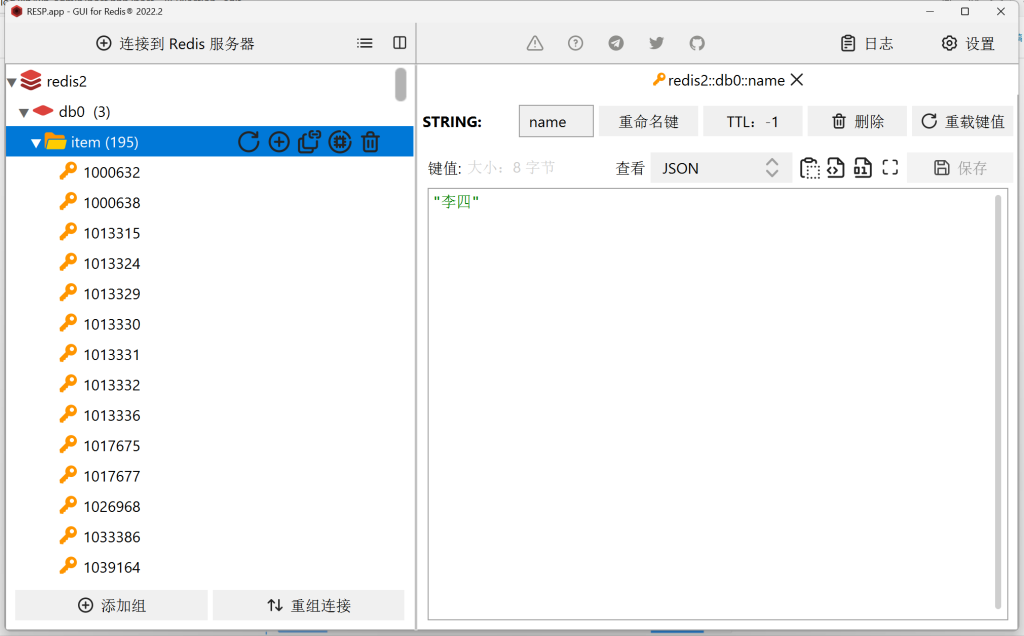Collapse the db0 database node
The width and height of the screenshot is (1024, 636).
(24, 112)
